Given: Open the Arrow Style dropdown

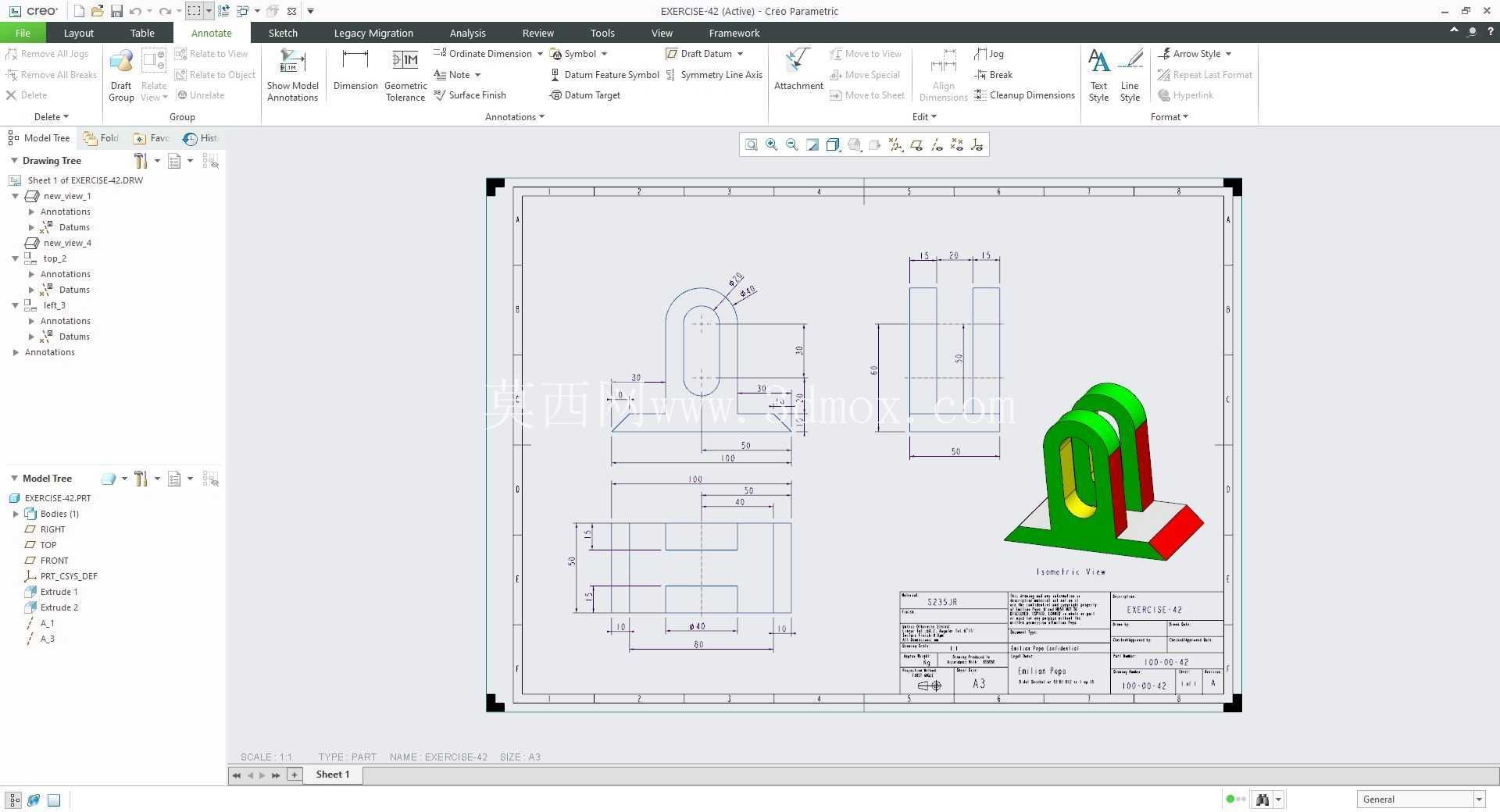Looking at the screenshot, I should point(1228,54).
